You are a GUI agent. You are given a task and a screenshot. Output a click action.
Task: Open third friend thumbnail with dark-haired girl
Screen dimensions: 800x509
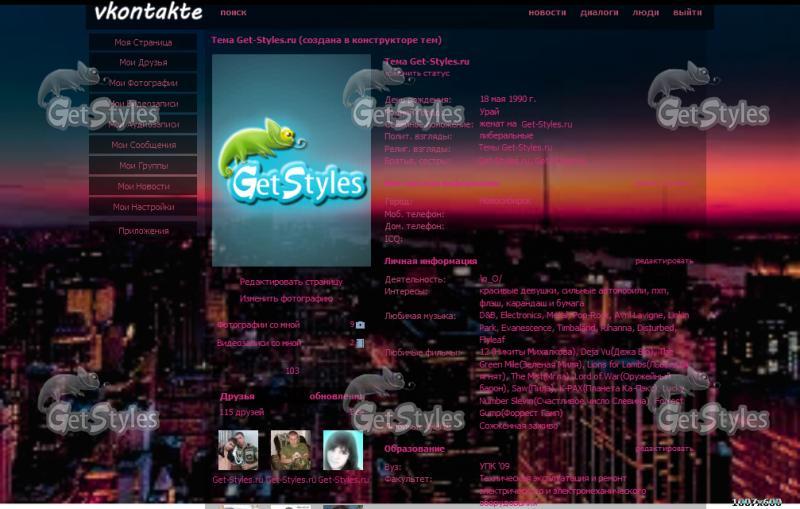[x=343, y=450]
